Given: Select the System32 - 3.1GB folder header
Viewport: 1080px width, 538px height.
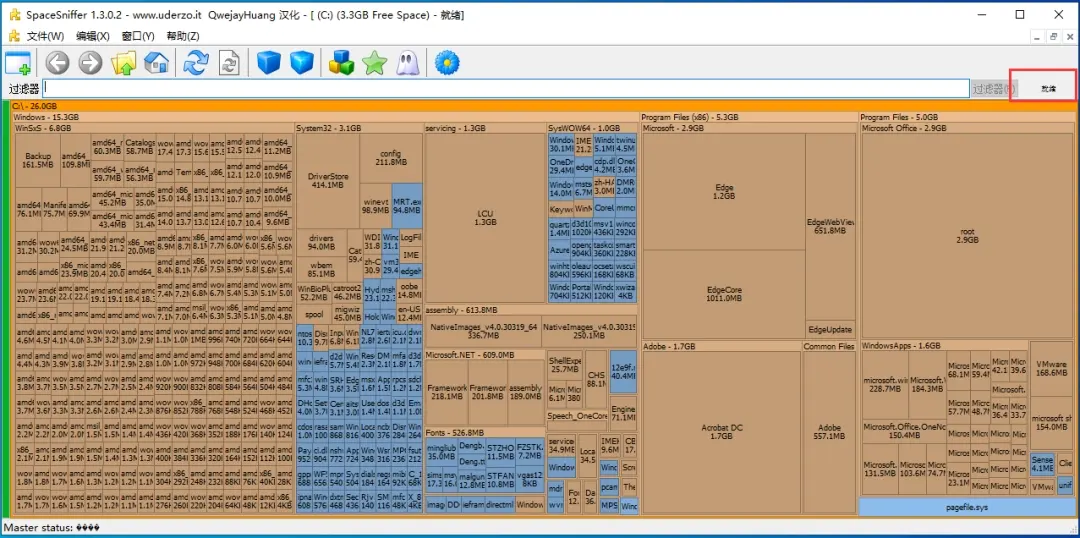Looking at the screenshot, I should coord(359,128).
